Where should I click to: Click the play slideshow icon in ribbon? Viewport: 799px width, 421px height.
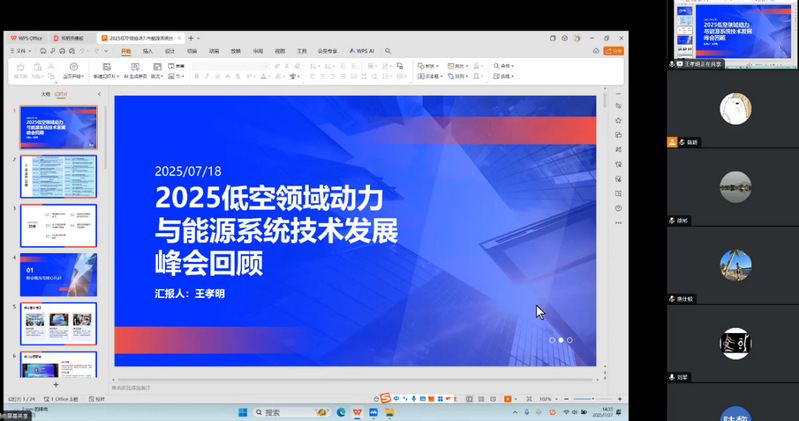click(74, 67)
